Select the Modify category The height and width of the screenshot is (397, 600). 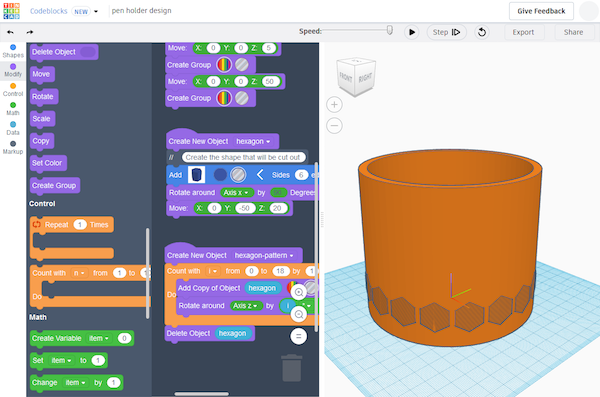coord(13,70)
